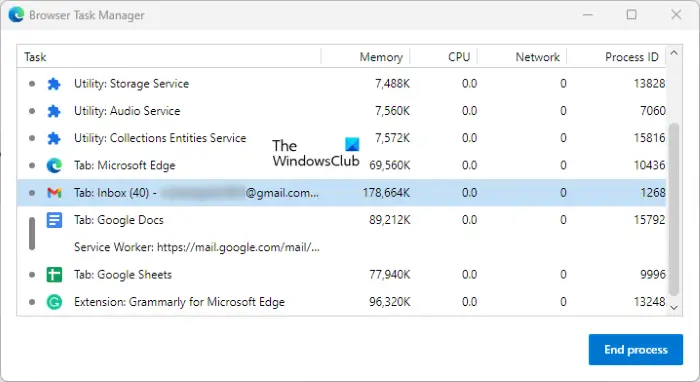Select the Tab: Google Docs row
700x382 pixels.
[x=342, y=220]
